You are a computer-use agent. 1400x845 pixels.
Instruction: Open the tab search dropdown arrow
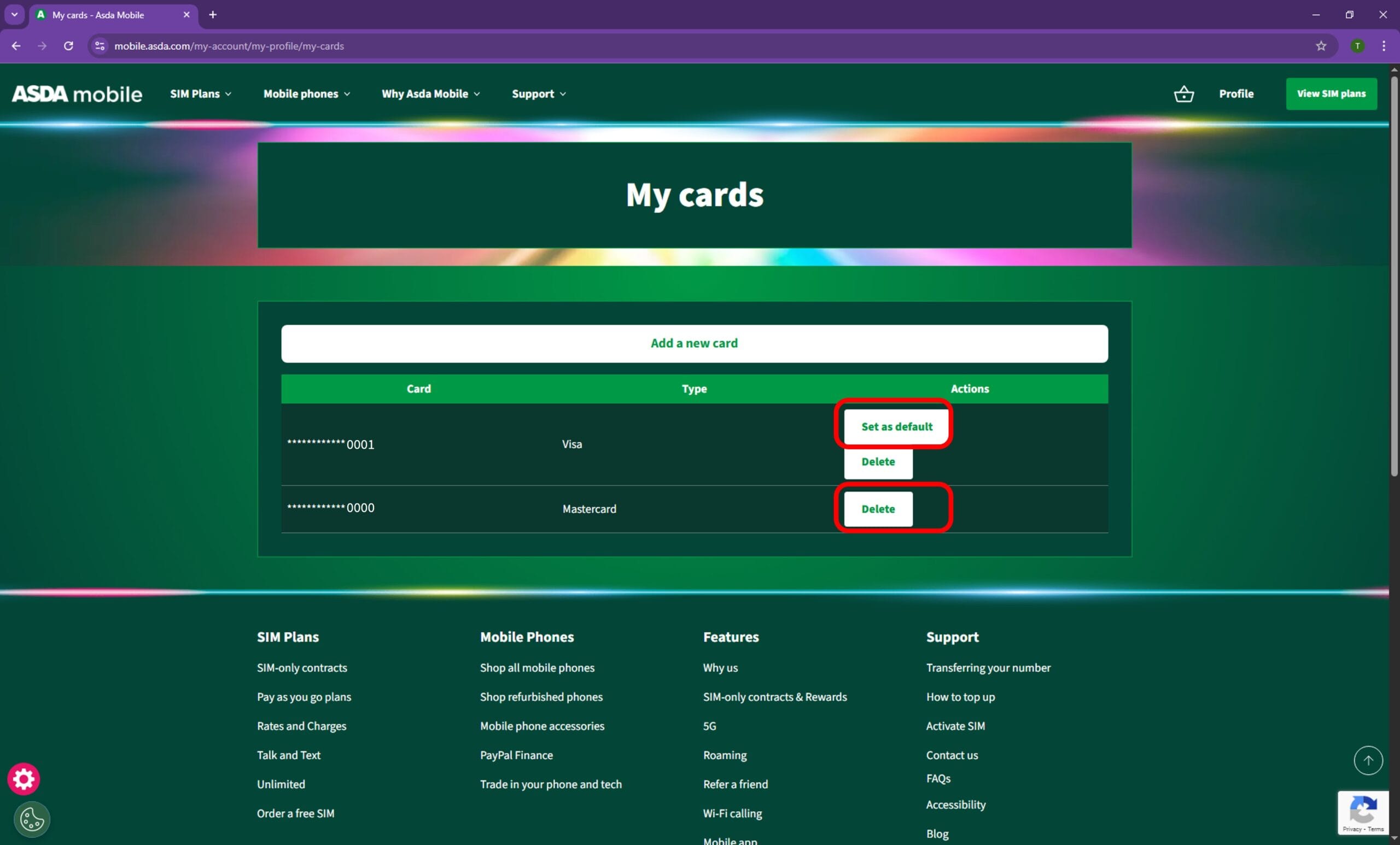coord(14,15)
